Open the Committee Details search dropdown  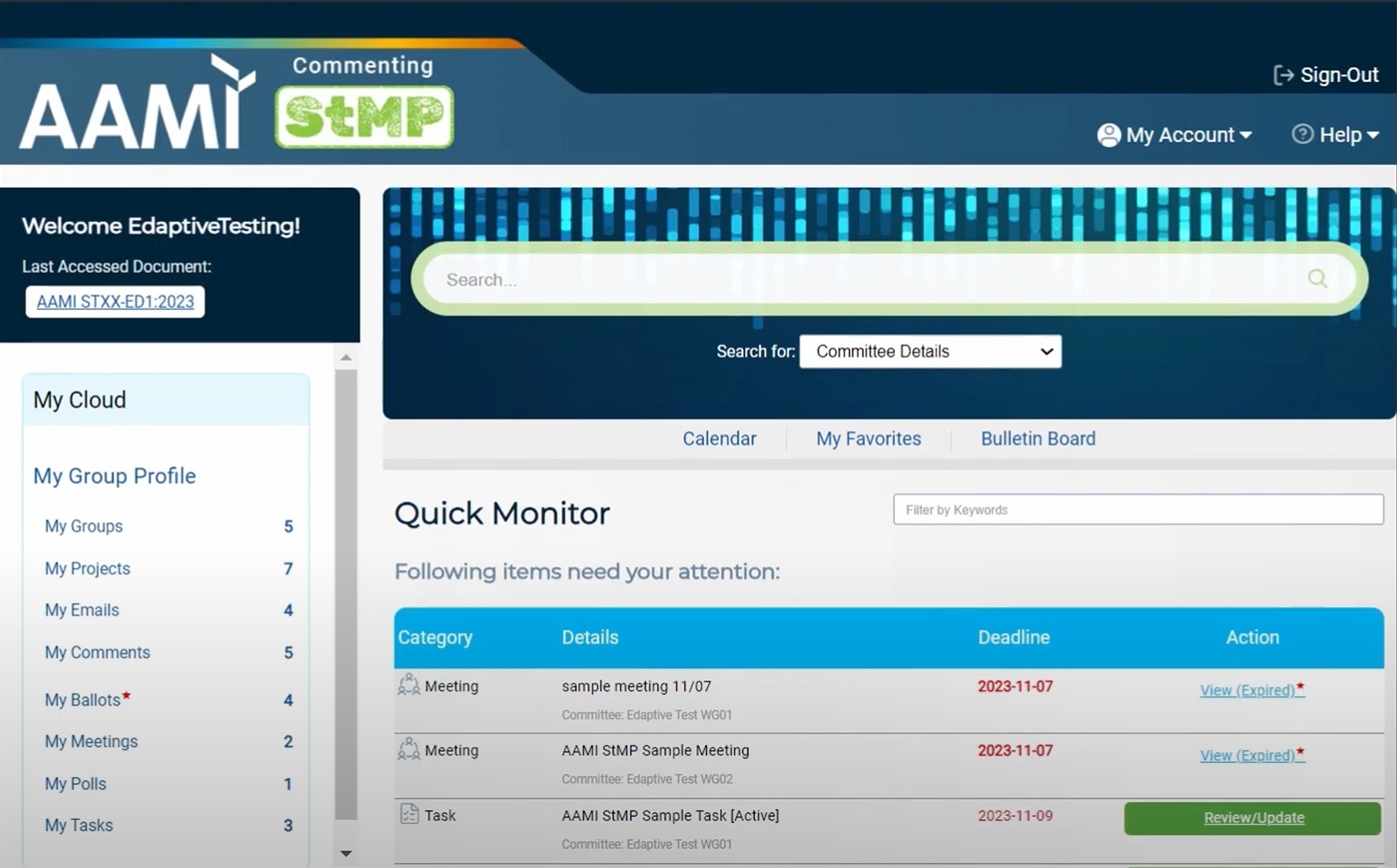coord(930,351)
